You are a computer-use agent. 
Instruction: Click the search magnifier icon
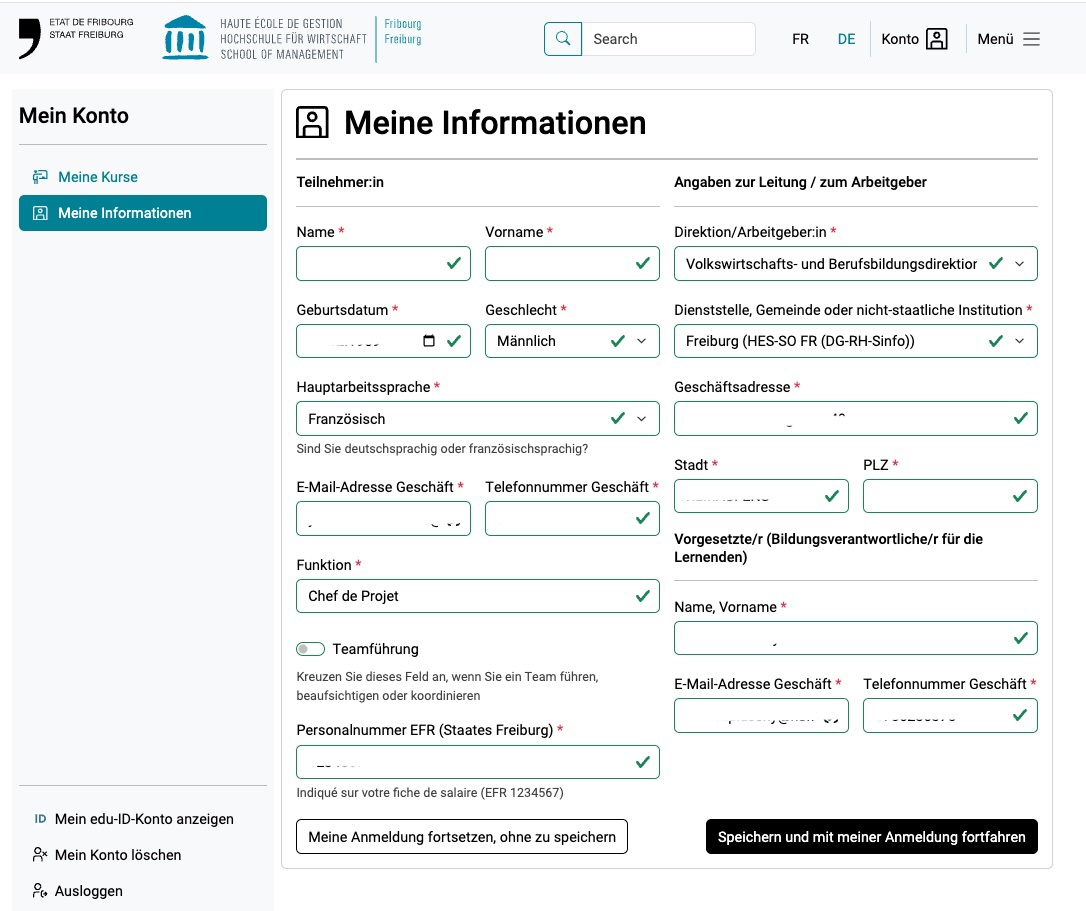pos(563,39)
